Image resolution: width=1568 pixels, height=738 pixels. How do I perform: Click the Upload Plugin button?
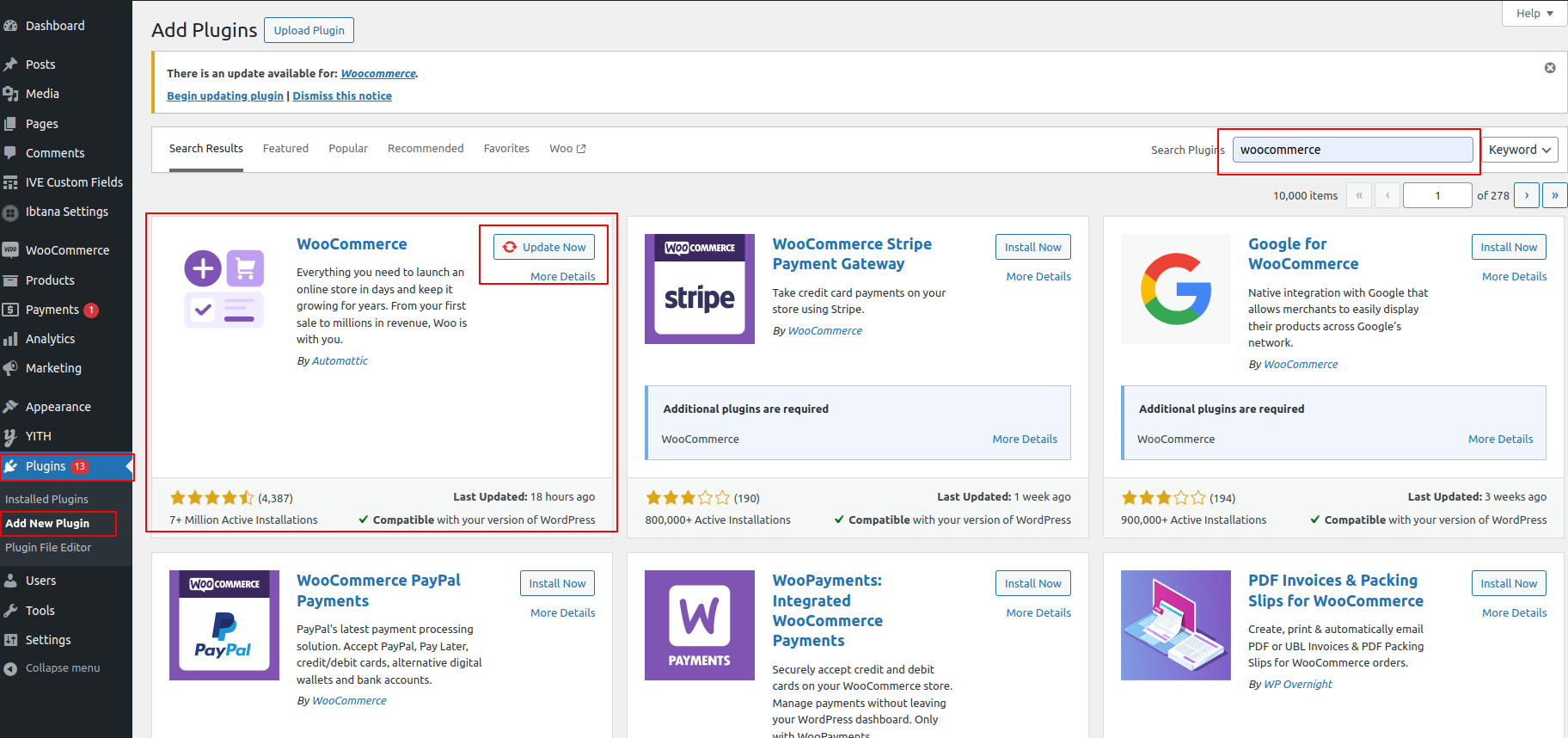(x=309, y=30)
